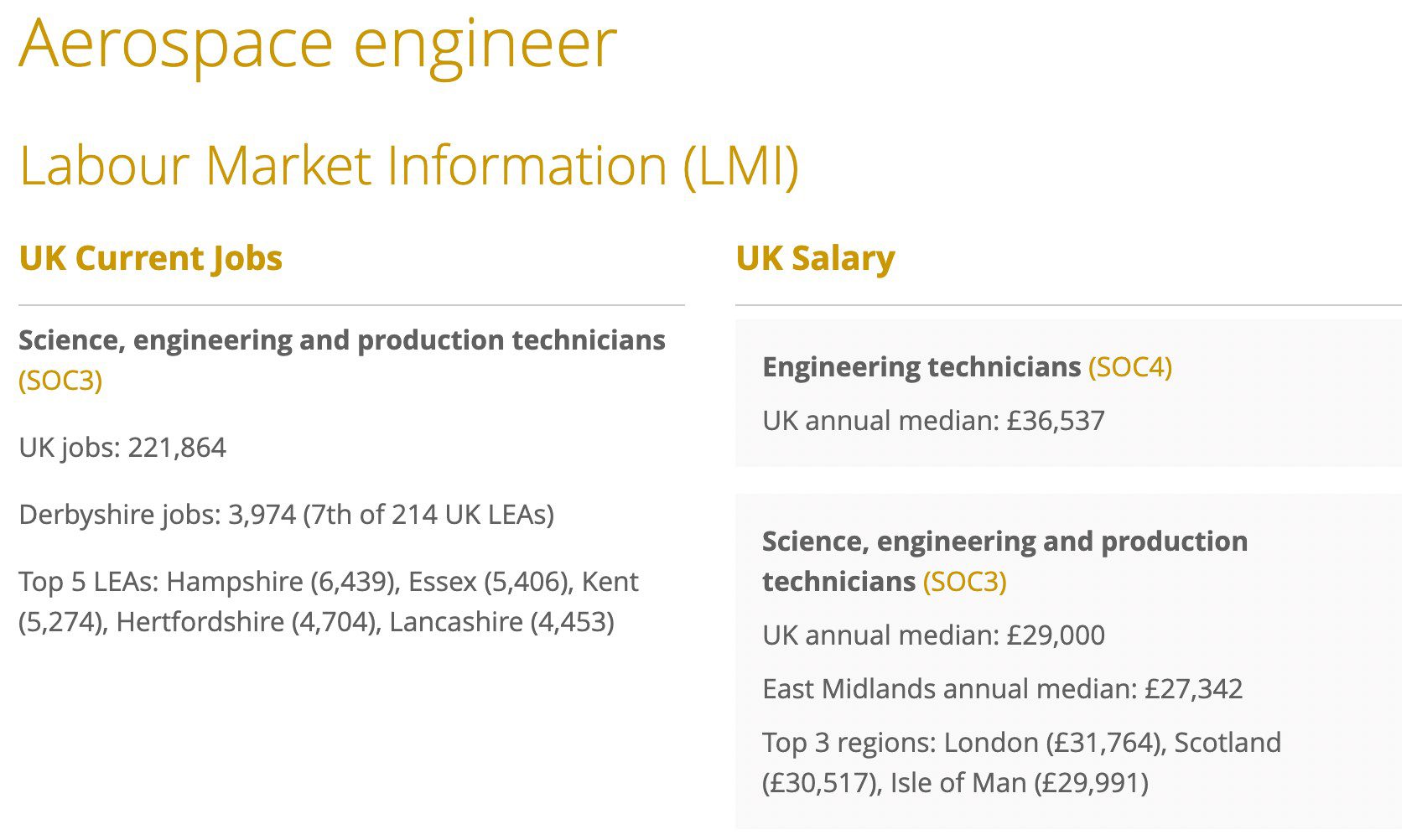Viewport: 1417px width, 840px height.
Task: Select the UK Current Jobs heading
Action: tap(151, 258)
